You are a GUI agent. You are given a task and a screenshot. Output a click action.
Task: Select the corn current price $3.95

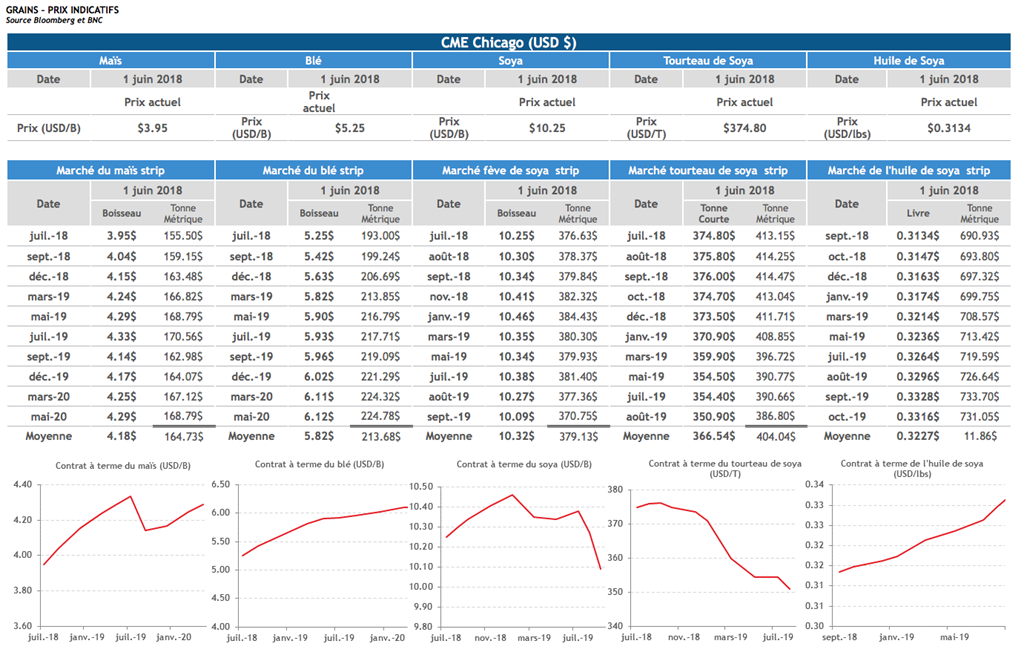[x=152, y=128]
